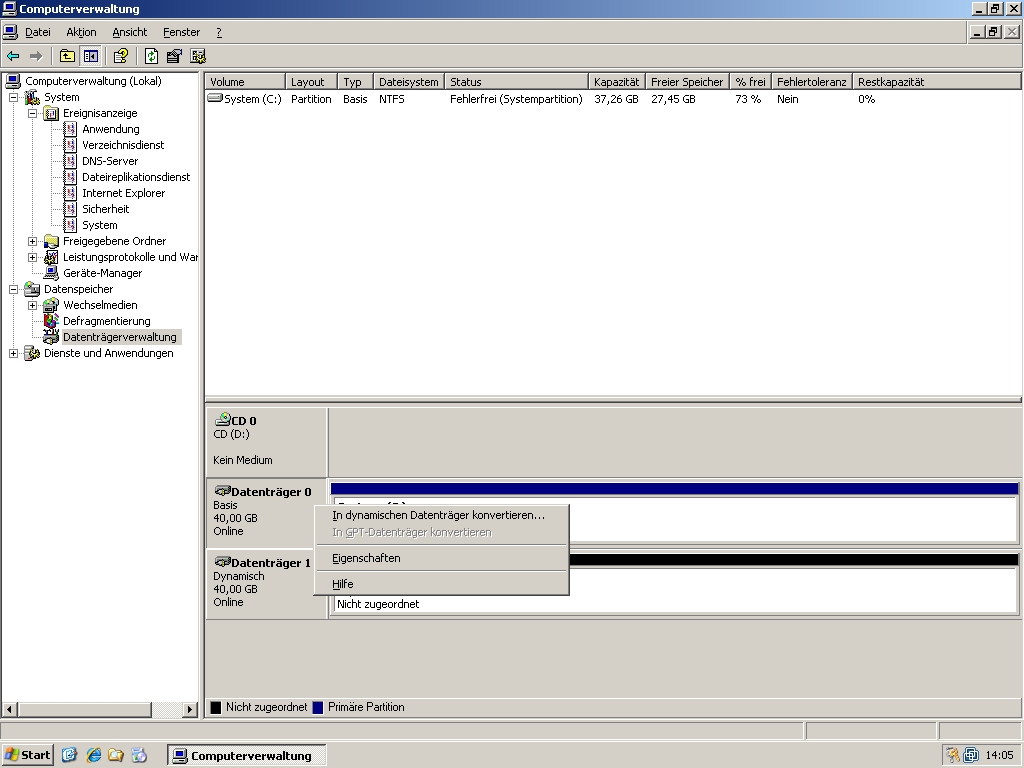Select the Defragmentierung icon in tree
The height and width of the screenshot is (768, 1024).
51,321
